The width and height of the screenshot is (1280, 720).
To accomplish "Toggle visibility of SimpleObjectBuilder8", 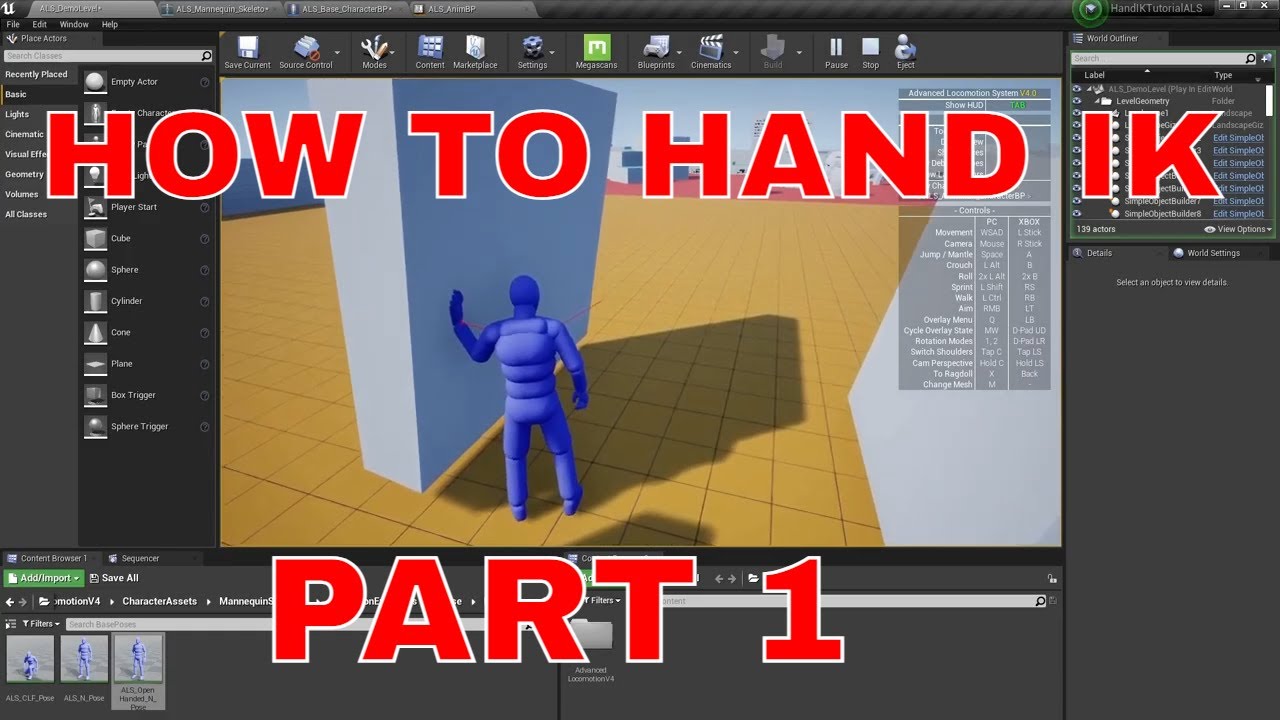I will (1077, 214).
